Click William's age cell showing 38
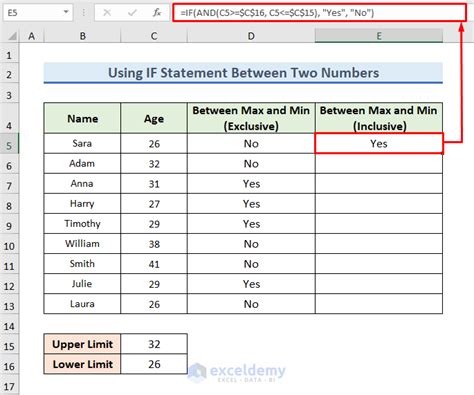This screenshot has height=395, width=474. pos(154,244)
